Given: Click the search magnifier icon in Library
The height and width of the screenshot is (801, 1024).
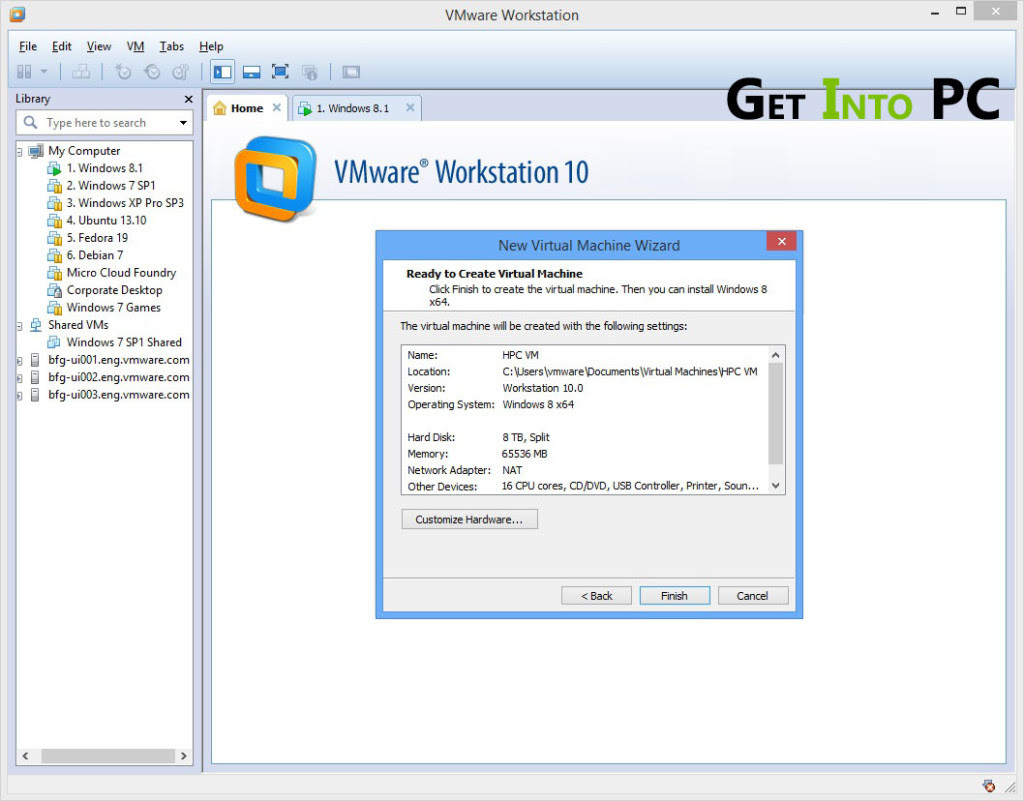Looking at the screenshot, I should pyautogui.click(x=30, y=122).
